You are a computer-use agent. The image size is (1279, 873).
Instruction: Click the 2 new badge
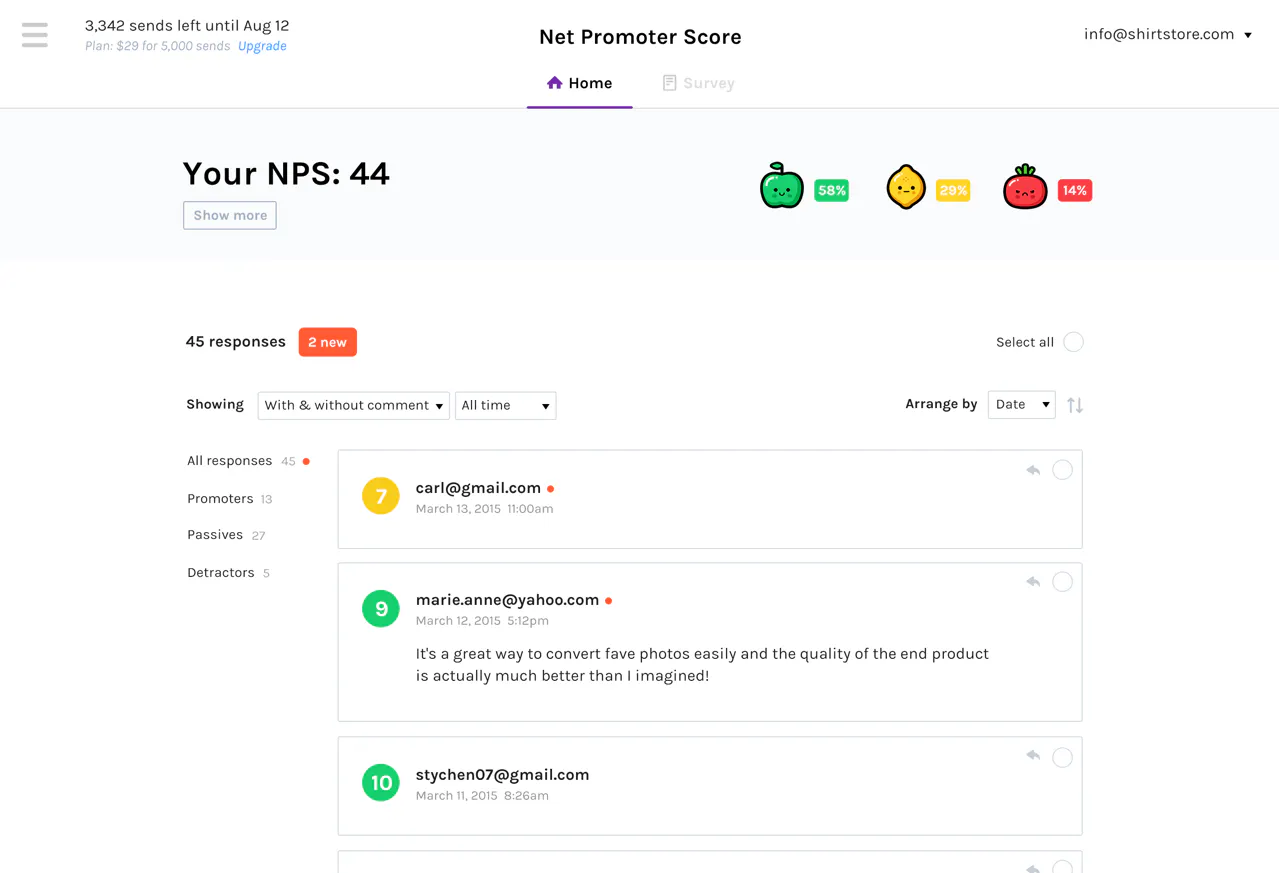pyautogui.click(x=328, y=342)
